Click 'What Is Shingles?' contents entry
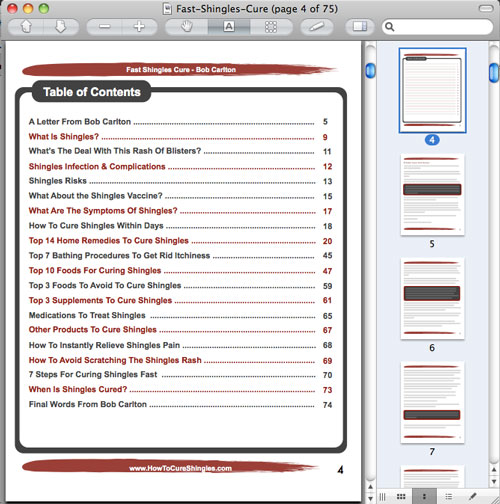Screen dimensions: 500x504 click(x=64, y=137)
